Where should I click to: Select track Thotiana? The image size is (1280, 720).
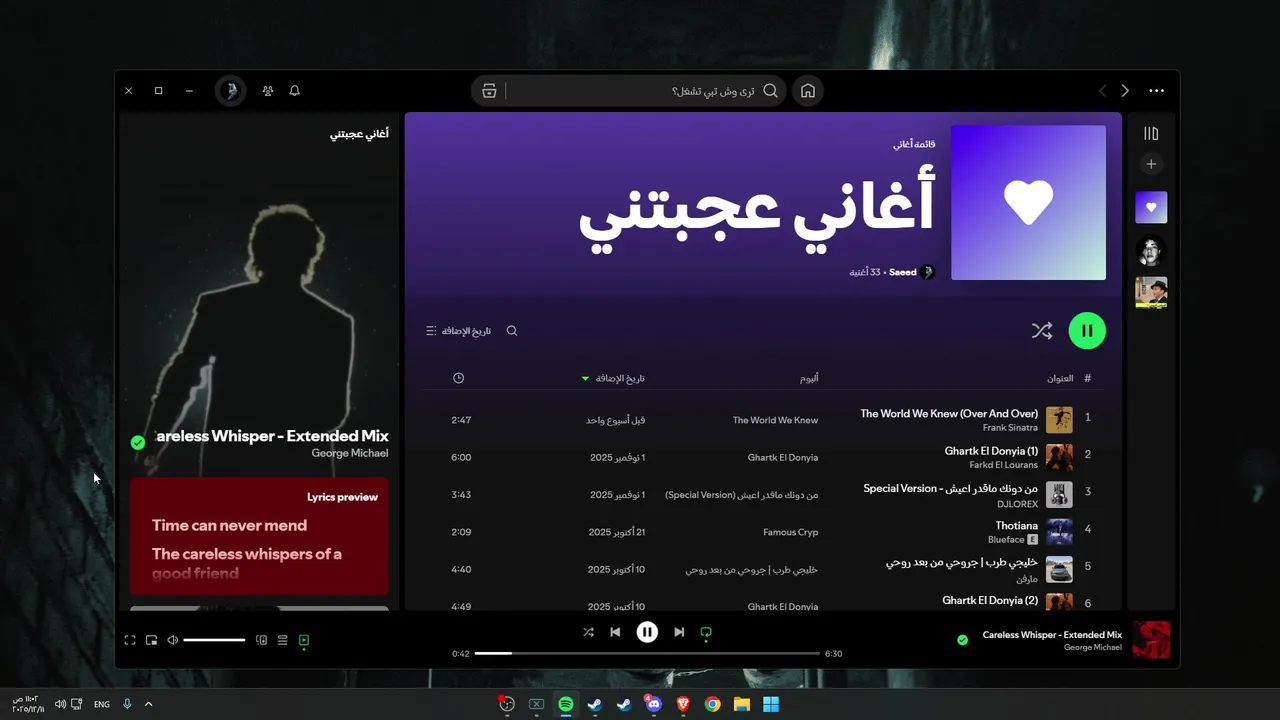point(1017,526)
